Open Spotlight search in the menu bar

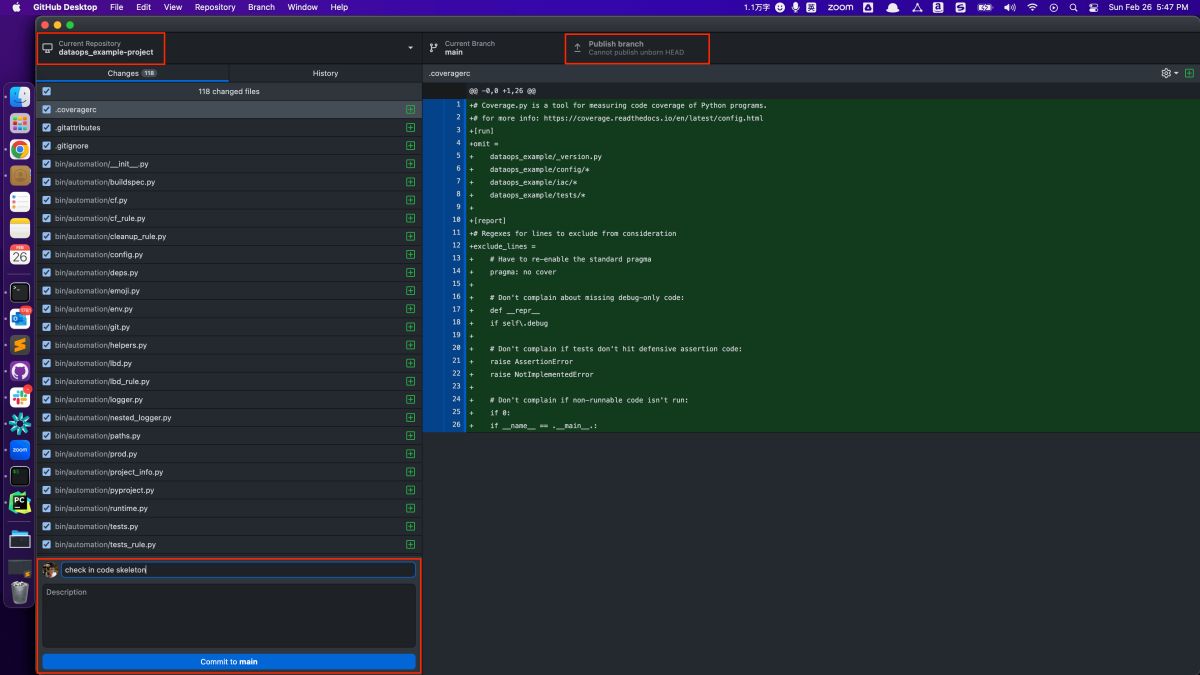(x=1072, y=7)
